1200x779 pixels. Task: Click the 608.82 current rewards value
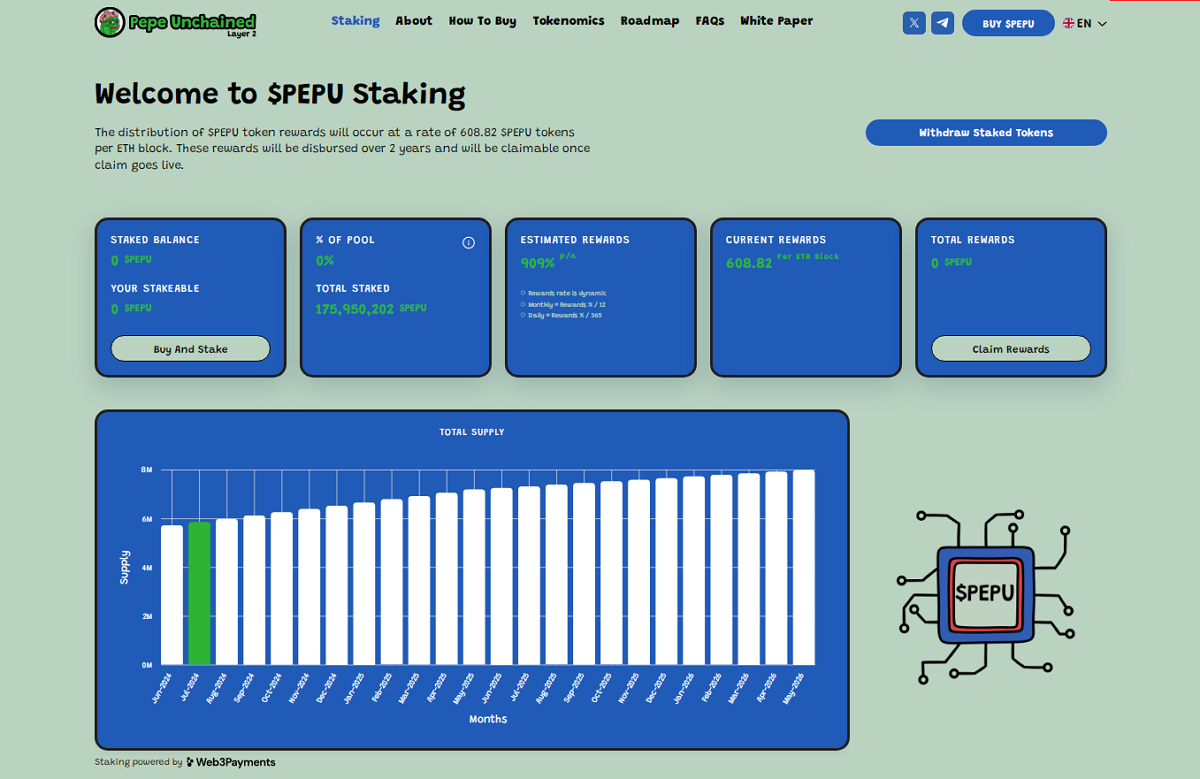749,263
